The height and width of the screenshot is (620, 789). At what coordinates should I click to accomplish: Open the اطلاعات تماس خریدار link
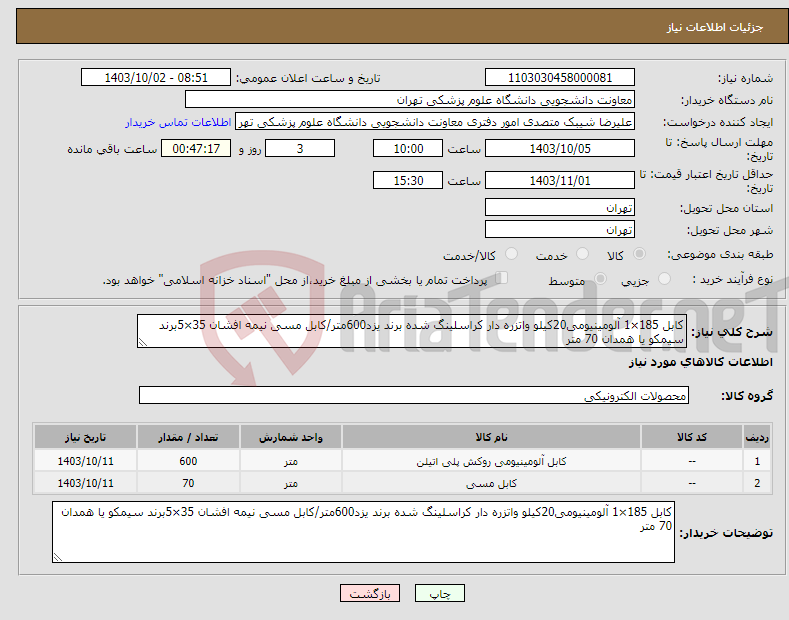[x=178, y=122]
